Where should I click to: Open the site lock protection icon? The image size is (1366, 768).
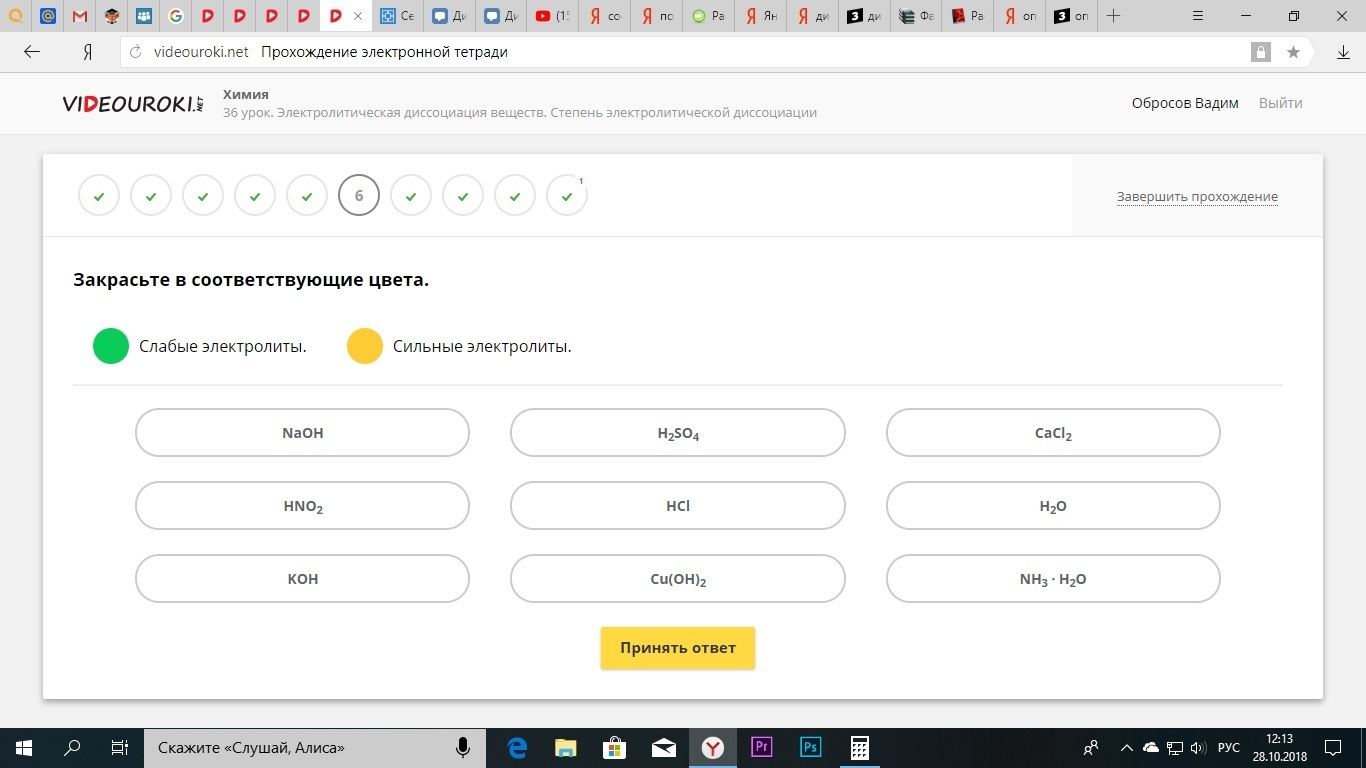click(x=1261, y=52)
